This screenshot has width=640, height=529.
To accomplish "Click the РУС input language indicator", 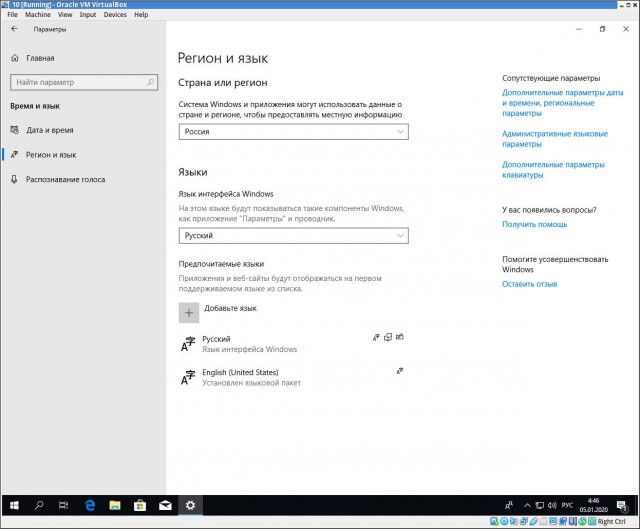I will click(x=567, y=505).
